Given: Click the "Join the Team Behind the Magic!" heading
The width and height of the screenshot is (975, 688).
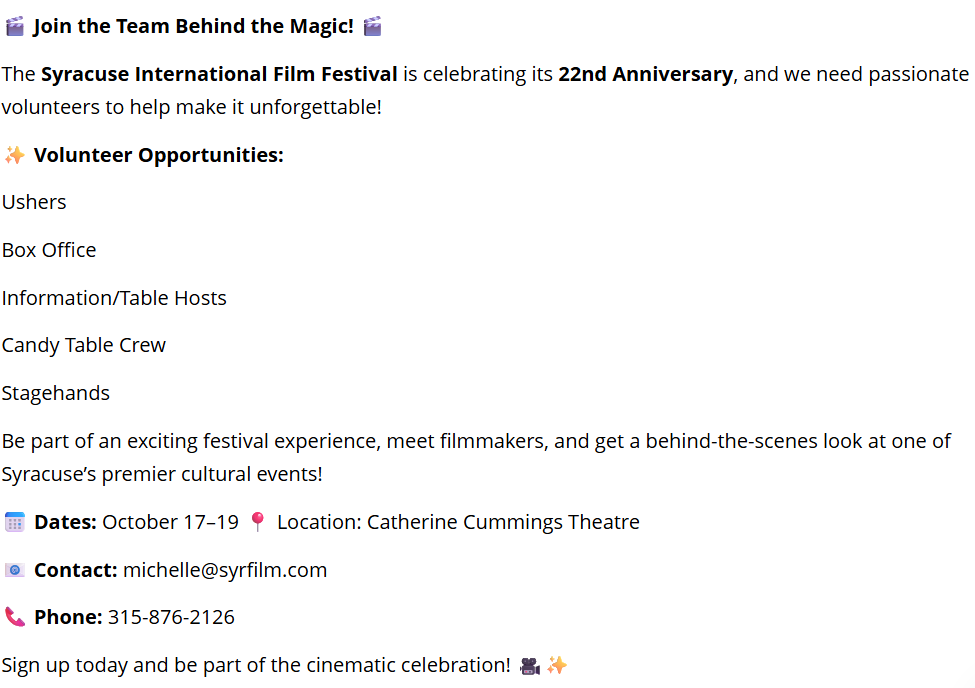Looking at the screenshot, I should (x=193, y=27).
